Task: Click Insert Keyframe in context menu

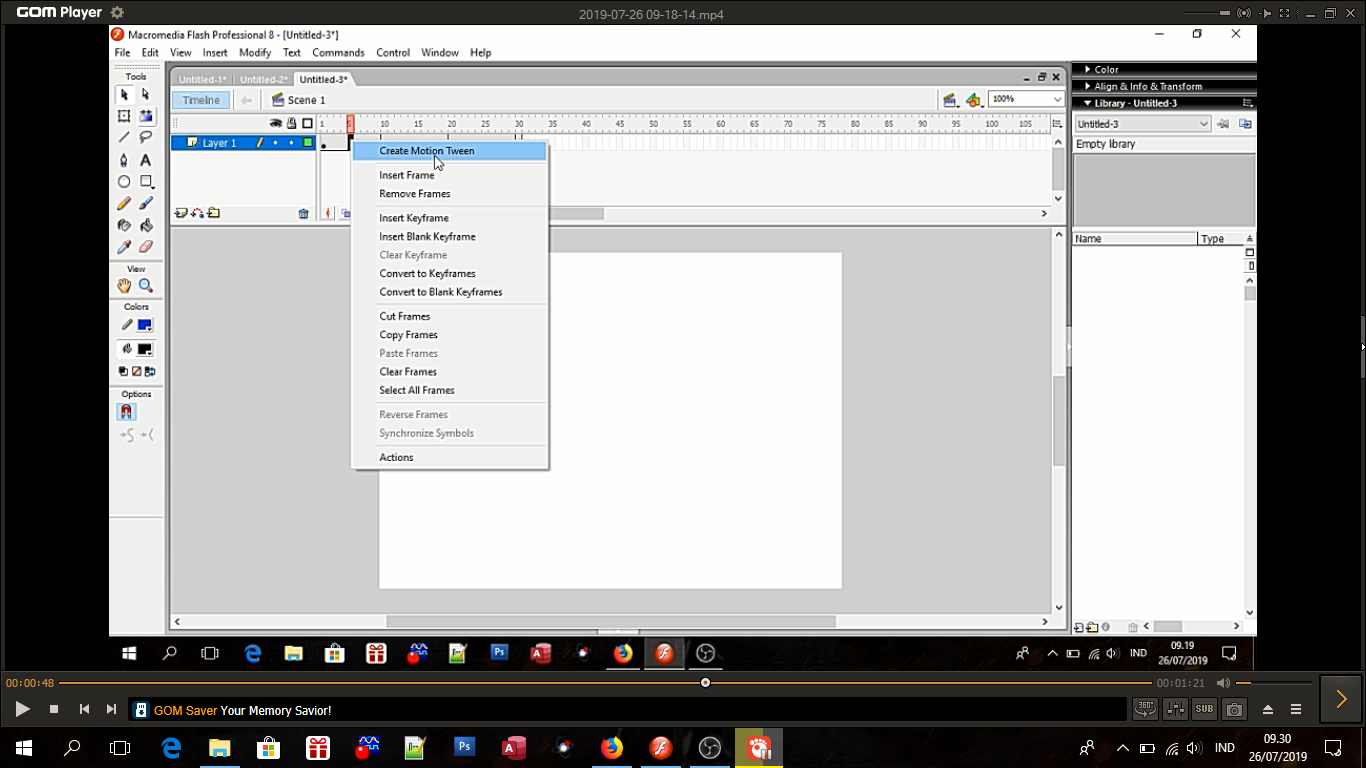Action: 414,218
